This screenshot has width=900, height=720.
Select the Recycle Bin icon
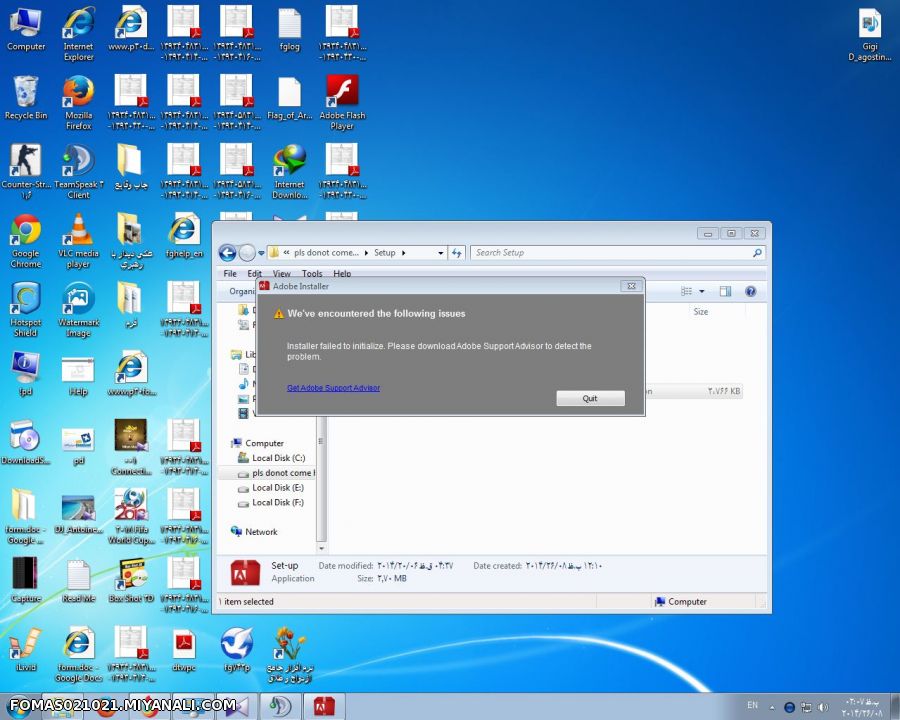click(x=26, y=98)
